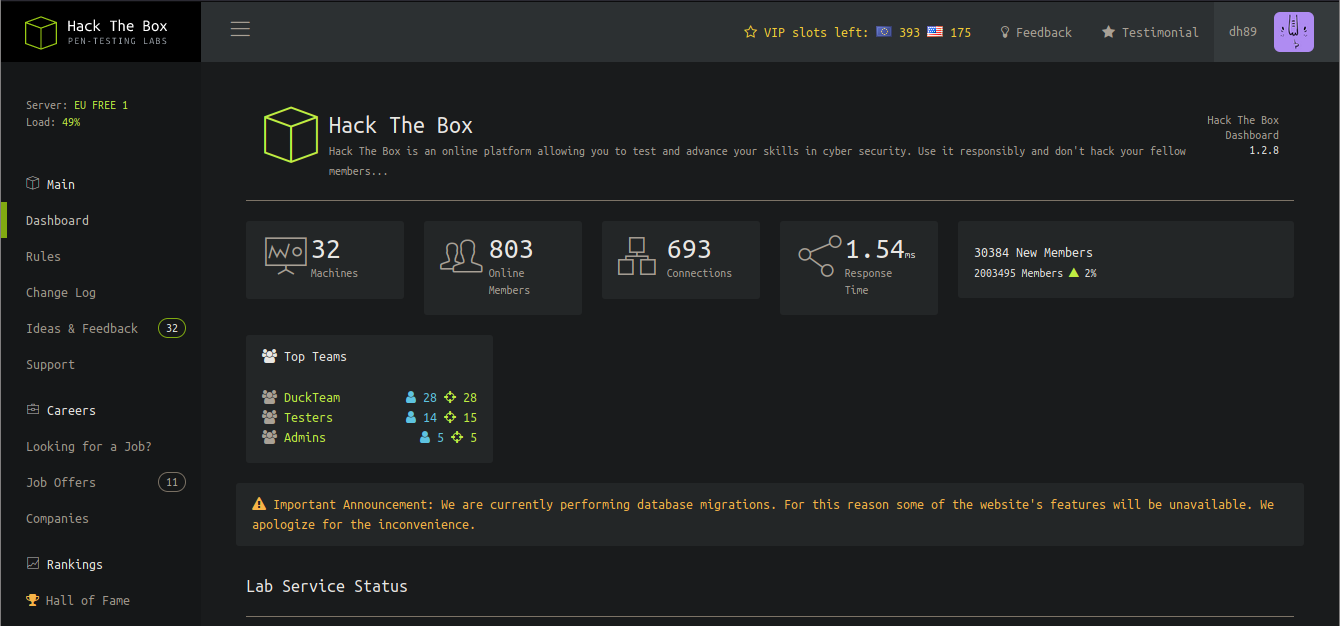
Task: Click the Hack The Box cube logo in header
Action: [41, 32]
